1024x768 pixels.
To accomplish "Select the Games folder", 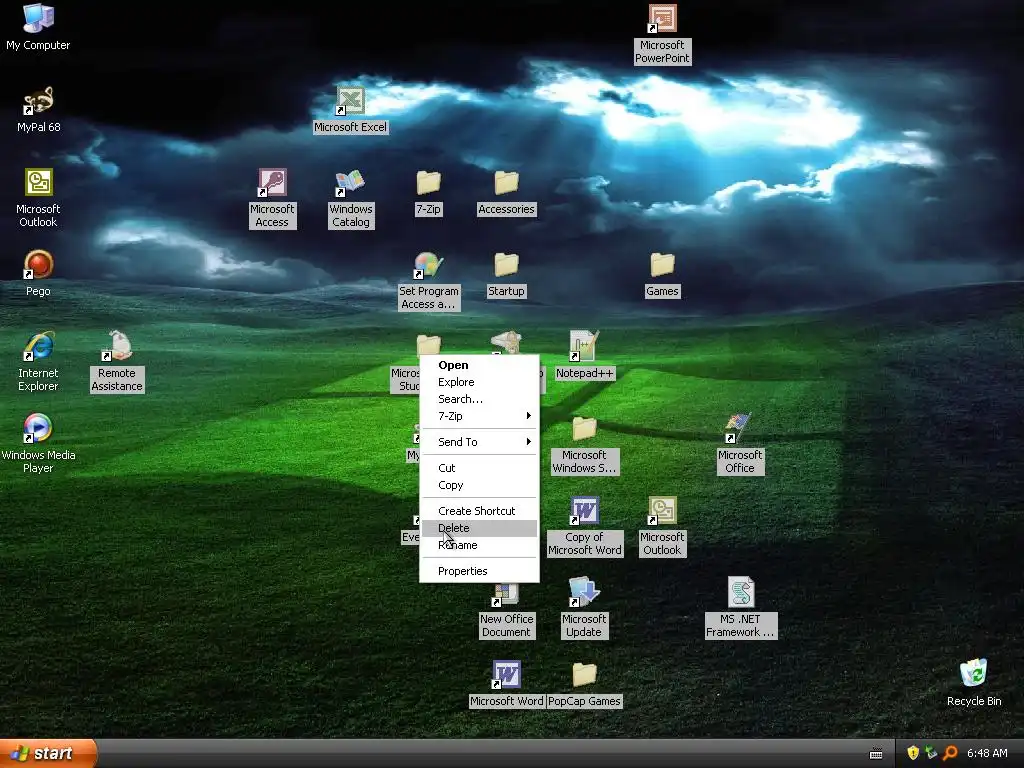I will pos(662,274).
